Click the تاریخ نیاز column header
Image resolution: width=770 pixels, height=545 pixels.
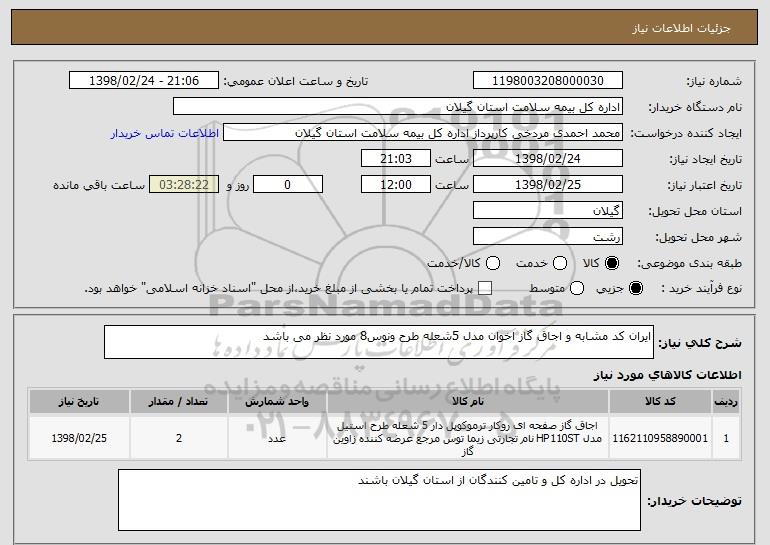[x=79, y=402]
